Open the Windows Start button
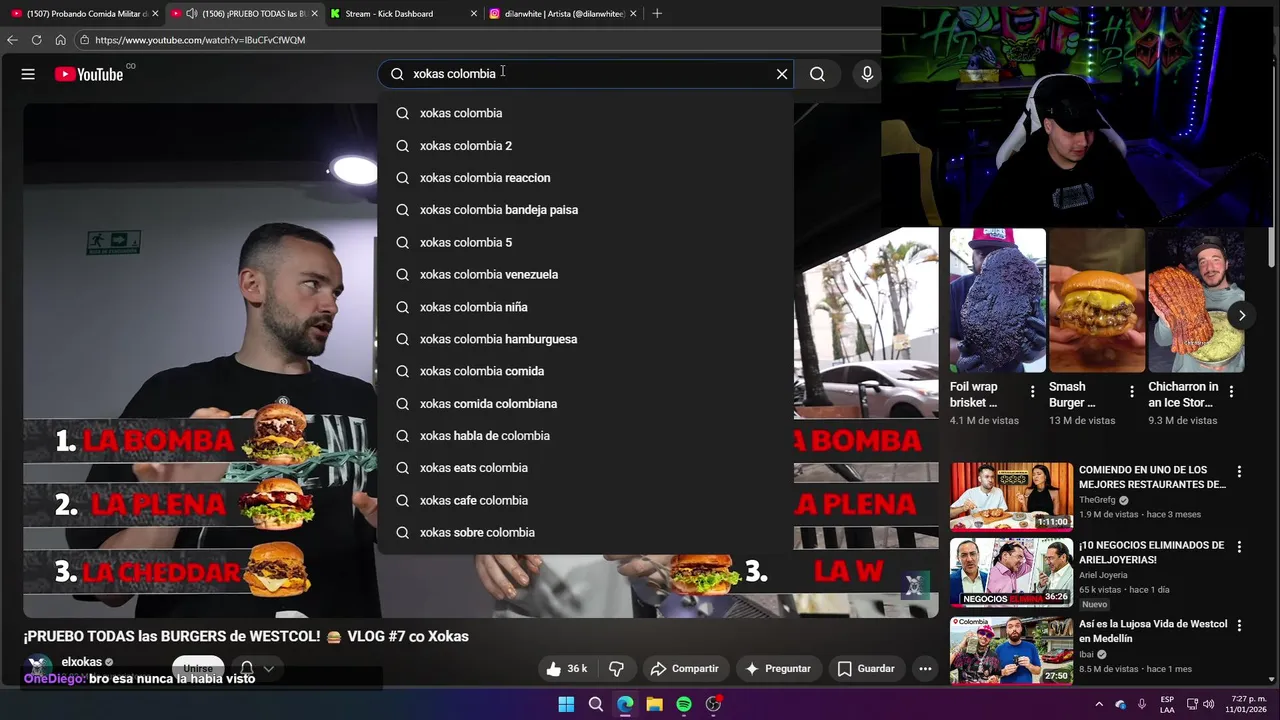This screenshot has width=1280, height=720. (x=566, y=704)
